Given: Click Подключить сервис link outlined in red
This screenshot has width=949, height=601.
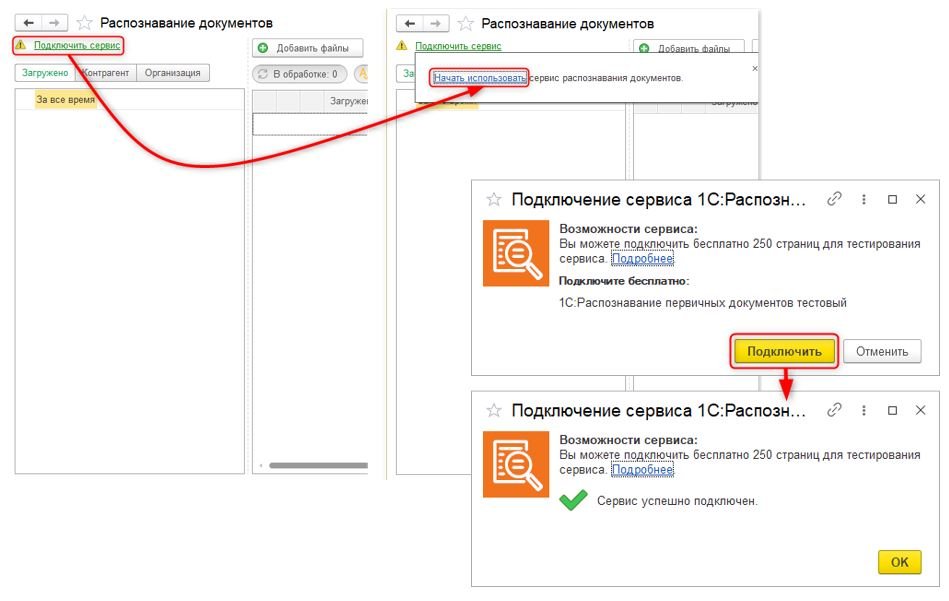Looking at the screenshot, I should pos(76,45).
